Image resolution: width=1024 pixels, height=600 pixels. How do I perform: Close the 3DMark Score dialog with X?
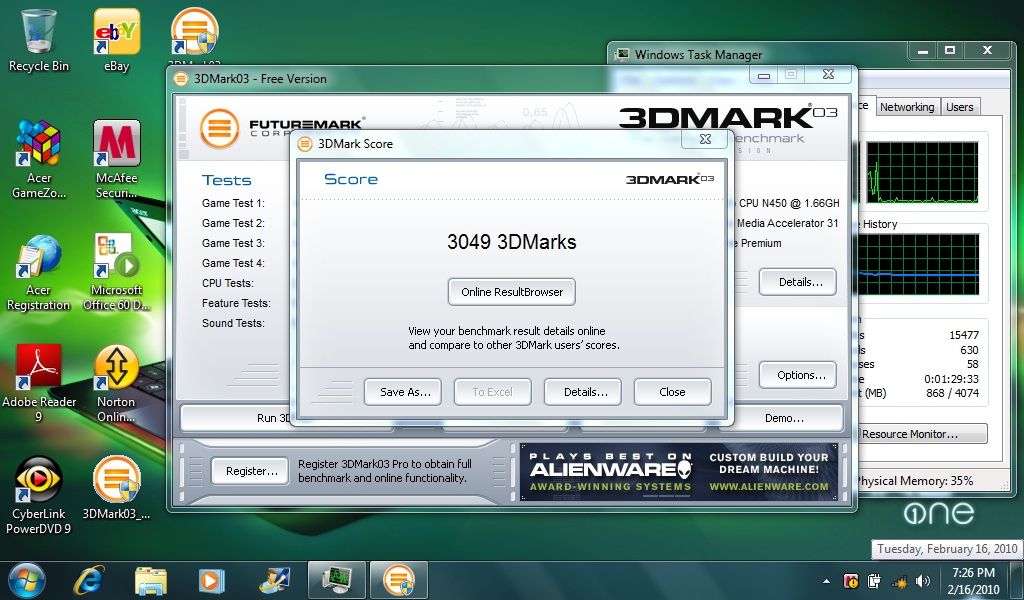click(705, 138)
